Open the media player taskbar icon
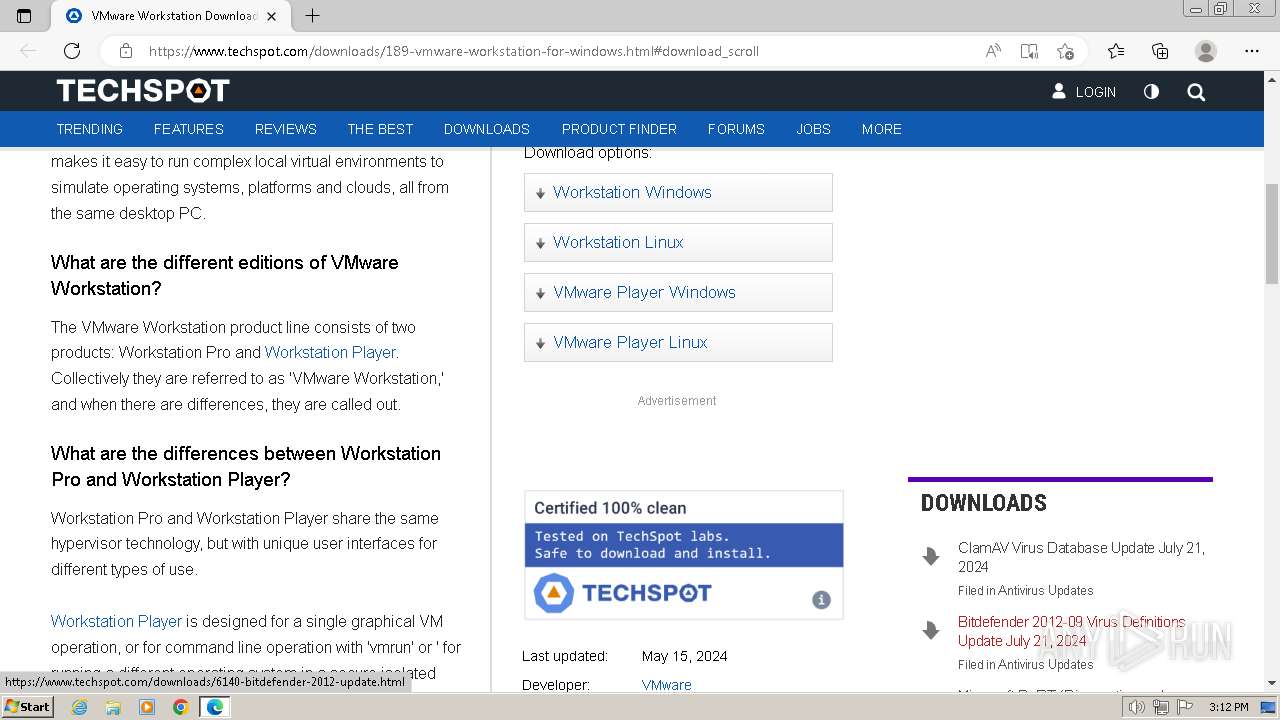The image size is (1280, 720). click(147, 707)
